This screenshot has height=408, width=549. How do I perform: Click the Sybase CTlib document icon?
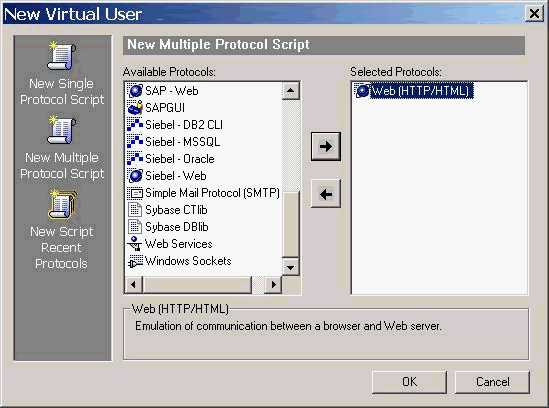pos(135,210)
